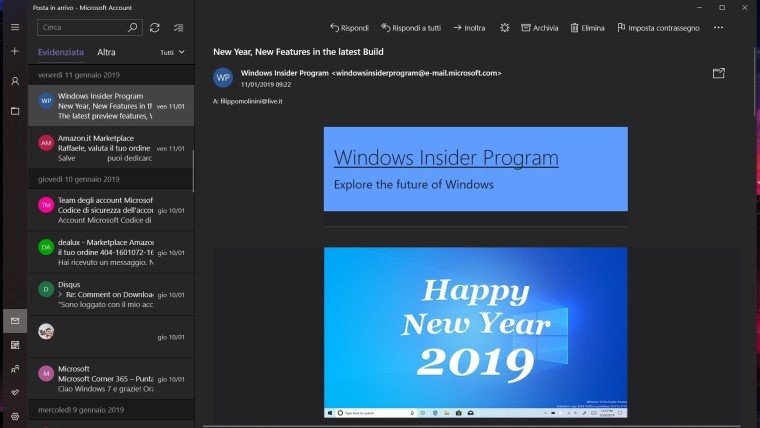Click the WP sender avatar in header
The width and height of the screenshot is (760, 428).
point(223,78)
